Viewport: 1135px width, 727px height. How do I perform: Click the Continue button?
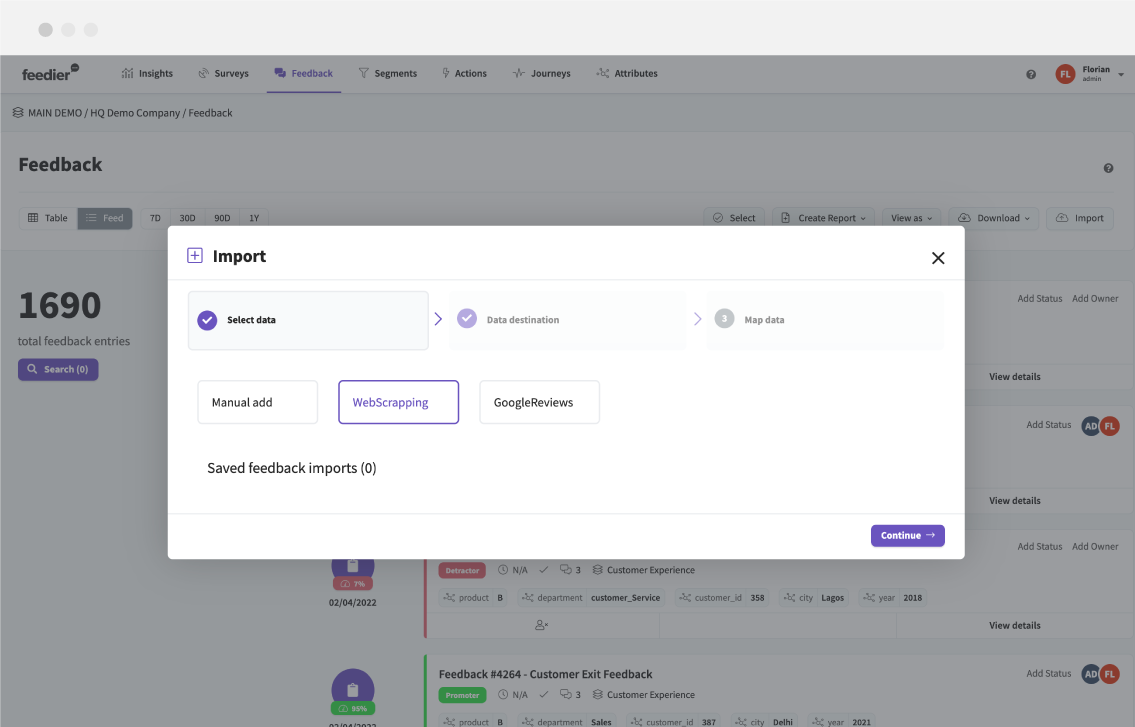(x=907, y=535)
